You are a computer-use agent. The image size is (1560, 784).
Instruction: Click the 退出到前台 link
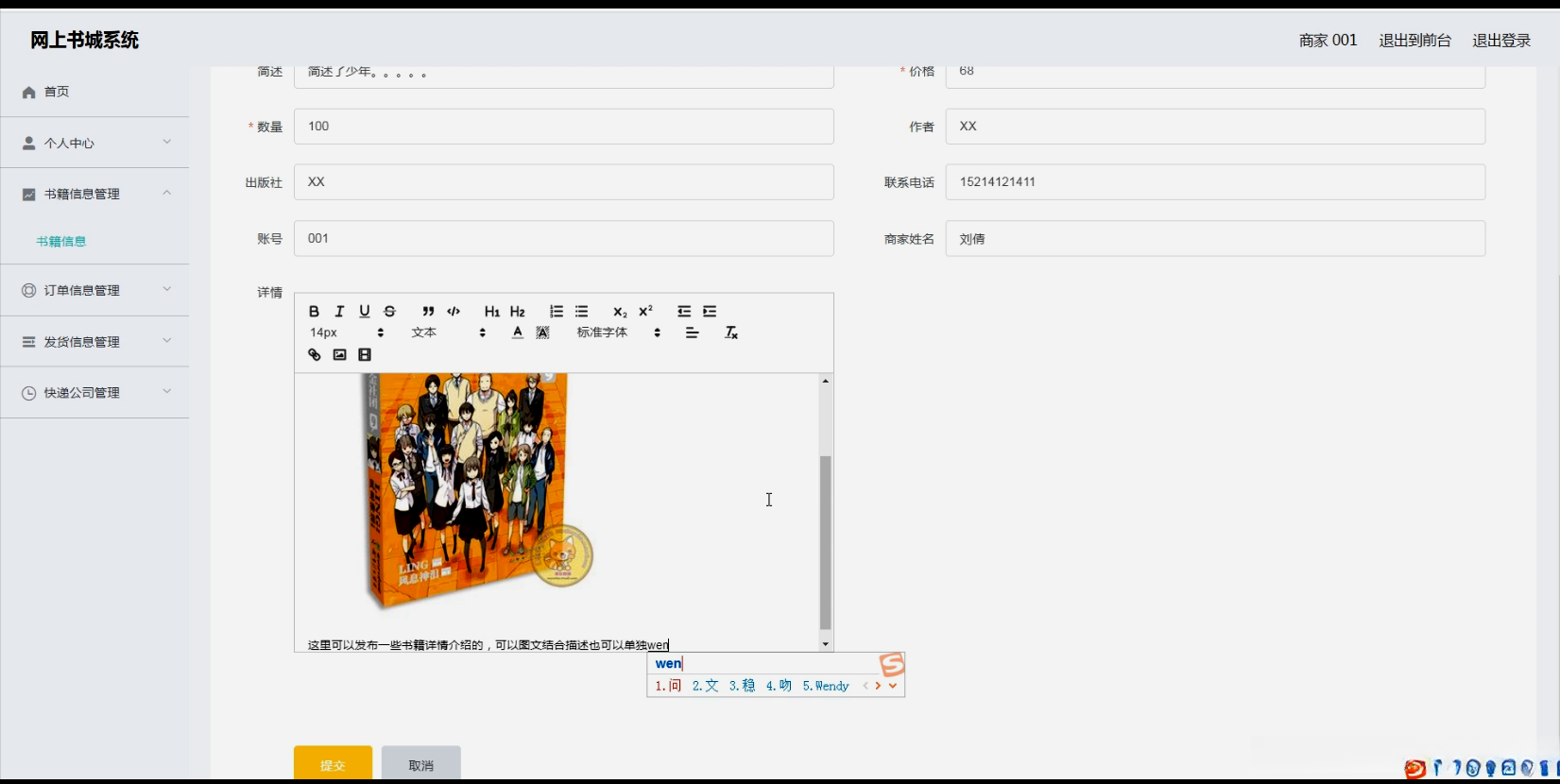pos(1414,41)
